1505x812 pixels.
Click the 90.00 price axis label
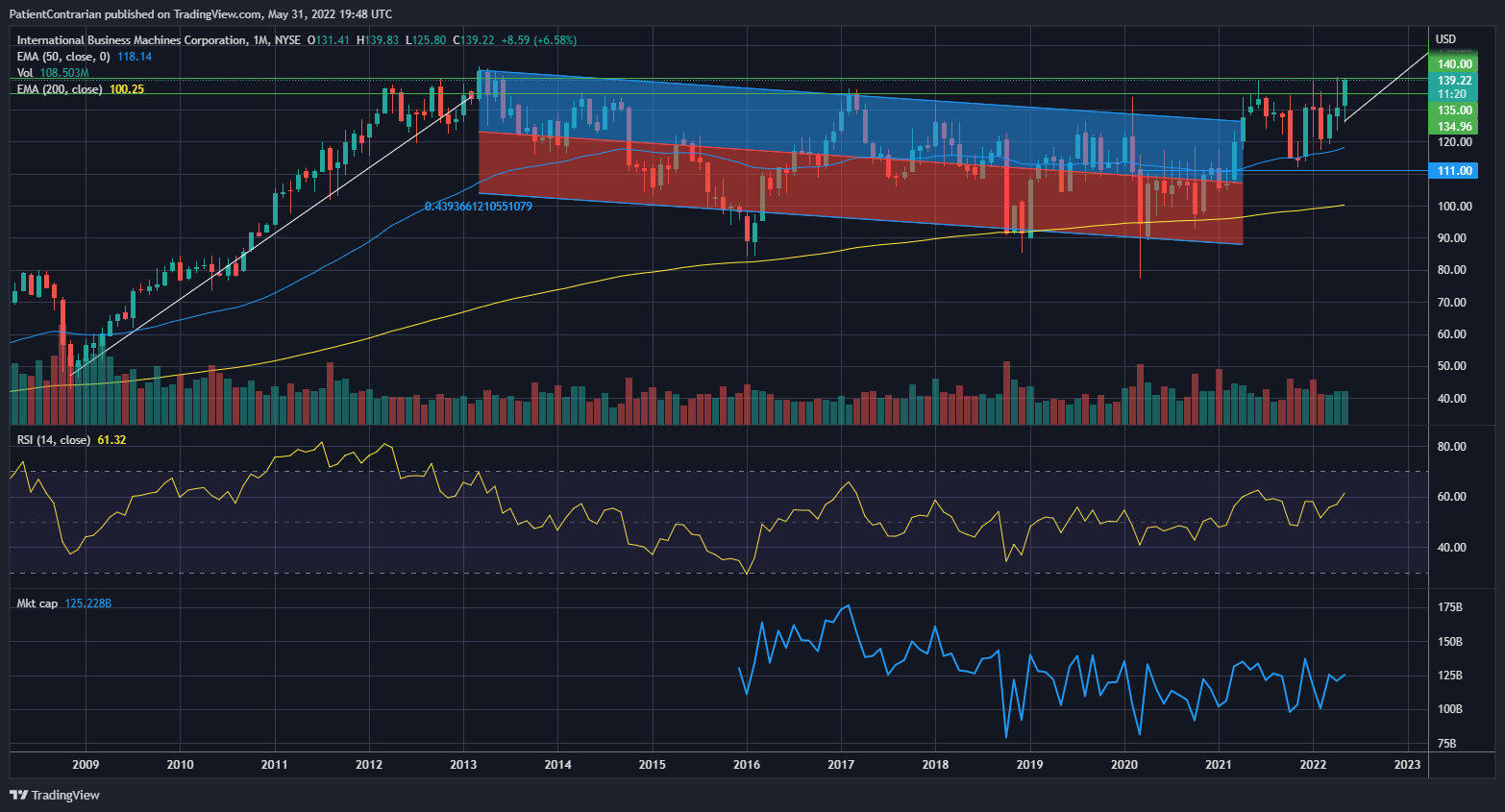pos(1451,238)
